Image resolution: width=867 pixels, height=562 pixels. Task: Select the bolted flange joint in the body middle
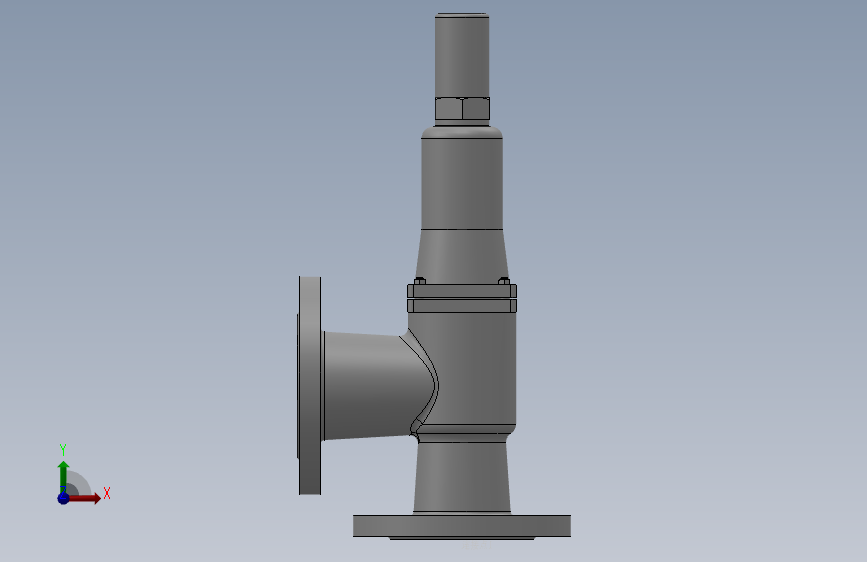(x=462, y=298)
